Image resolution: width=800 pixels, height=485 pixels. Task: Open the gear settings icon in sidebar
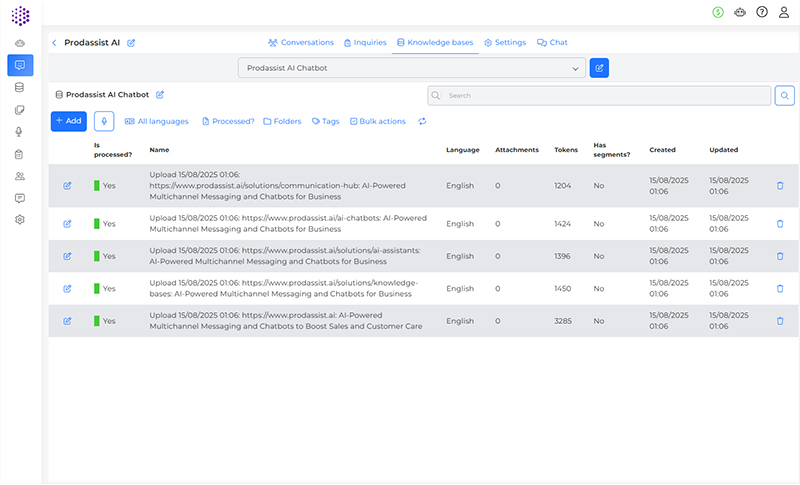click(x=20, y=219)
